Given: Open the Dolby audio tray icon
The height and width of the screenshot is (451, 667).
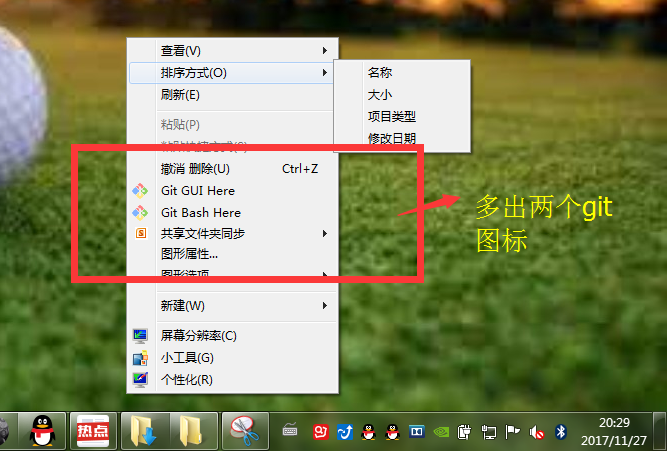Looking at the screenshot, I should 416,432.
